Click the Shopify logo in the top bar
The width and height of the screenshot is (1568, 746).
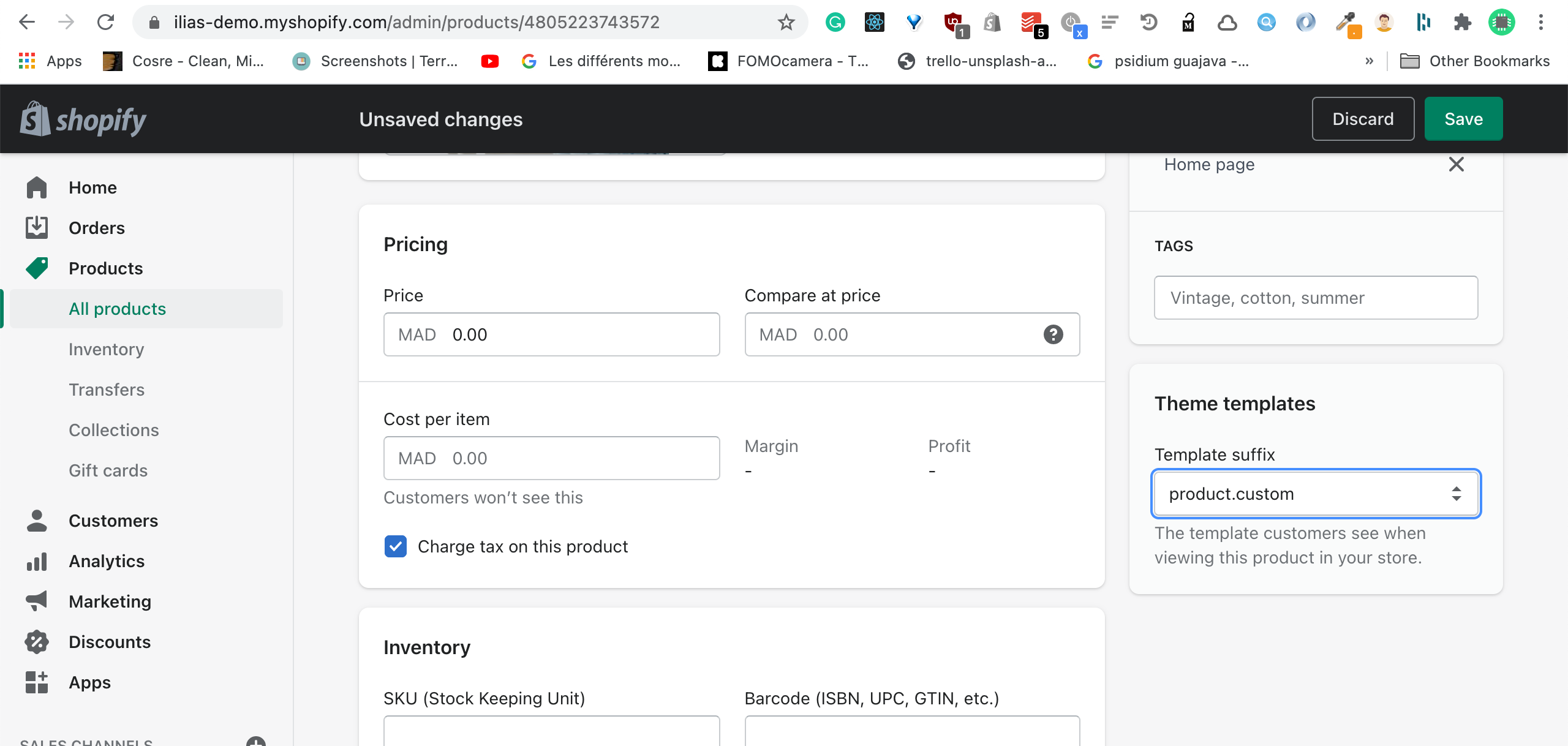83,118
